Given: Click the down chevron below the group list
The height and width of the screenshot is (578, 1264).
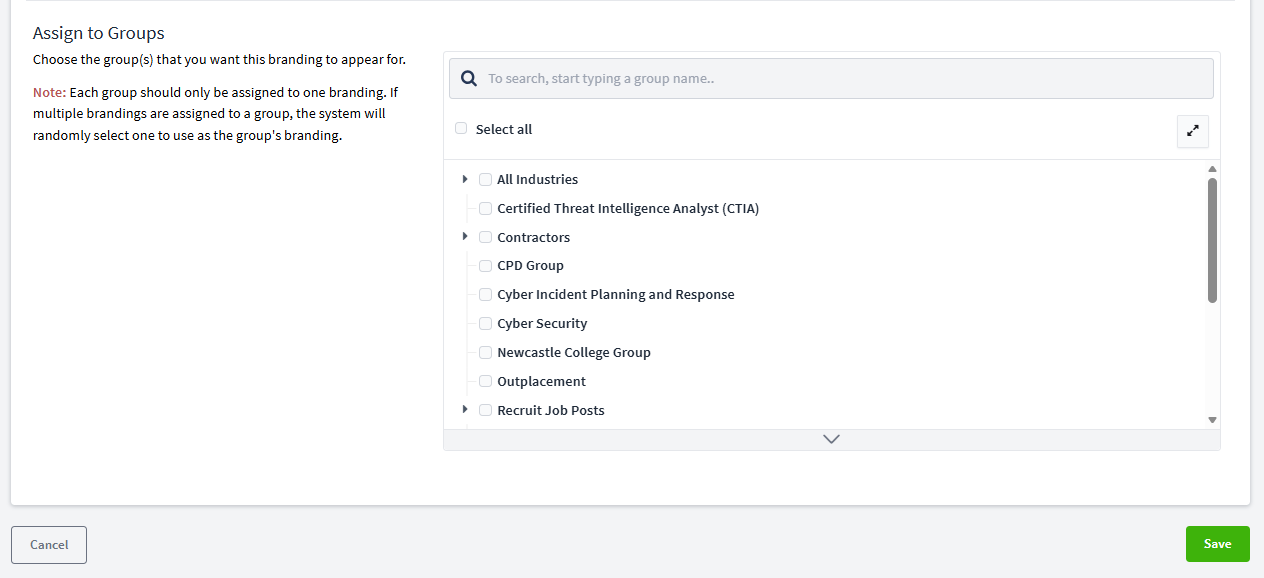Looking at the screenshot, I should pos(831,440).
